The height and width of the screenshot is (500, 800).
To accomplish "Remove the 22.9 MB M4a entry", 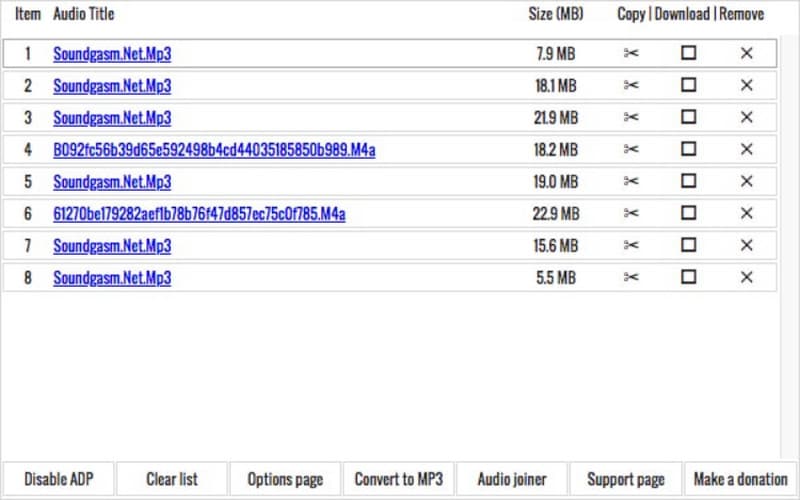I will [x=746, y=213].
